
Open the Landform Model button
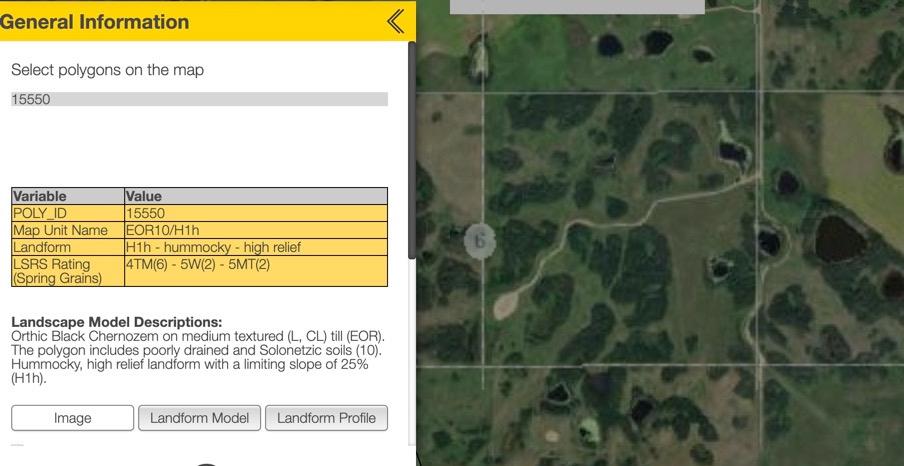pyautogui.click(x=199, y=418)
